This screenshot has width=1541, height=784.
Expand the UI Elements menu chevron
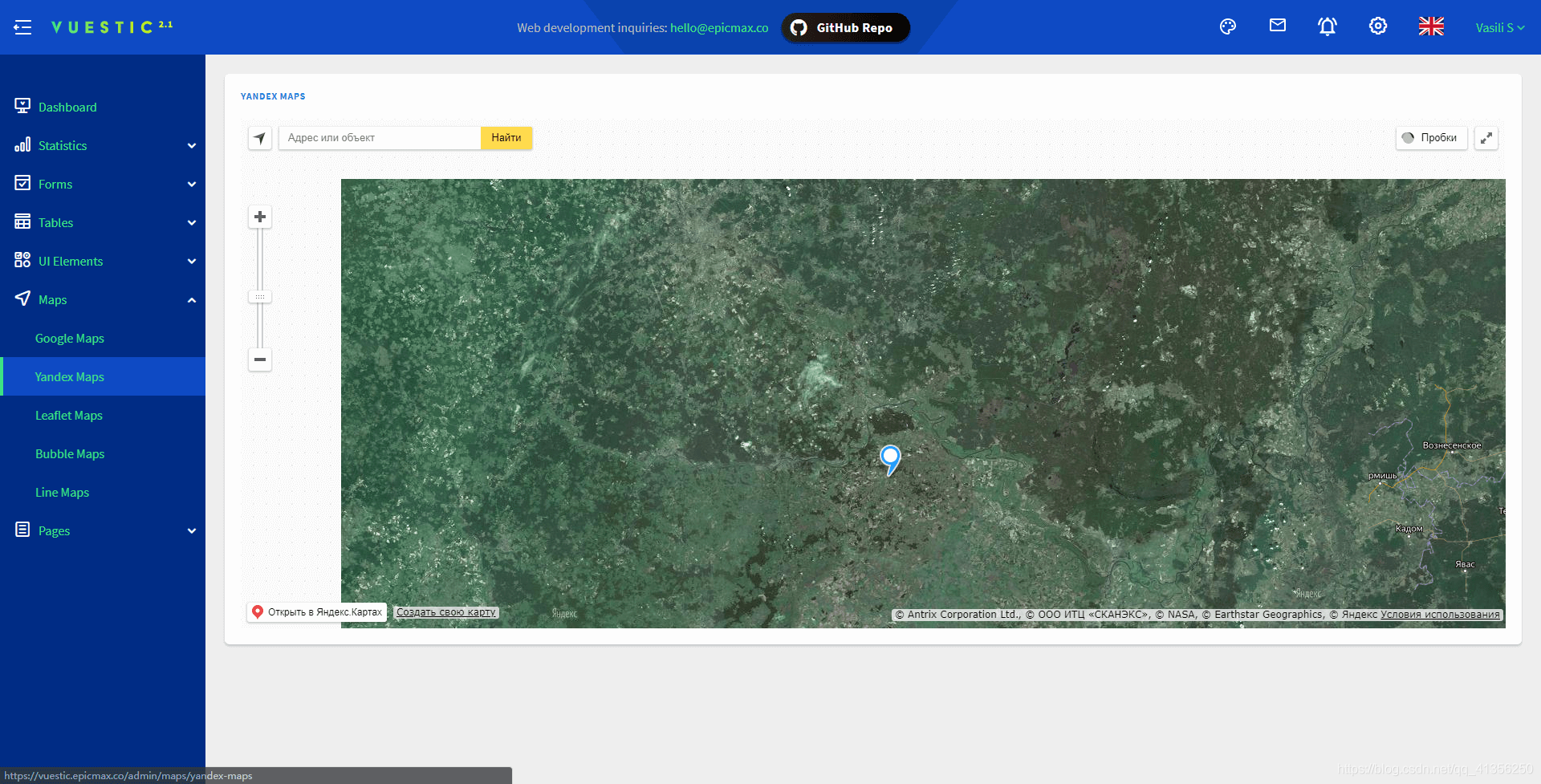[192, 261]
